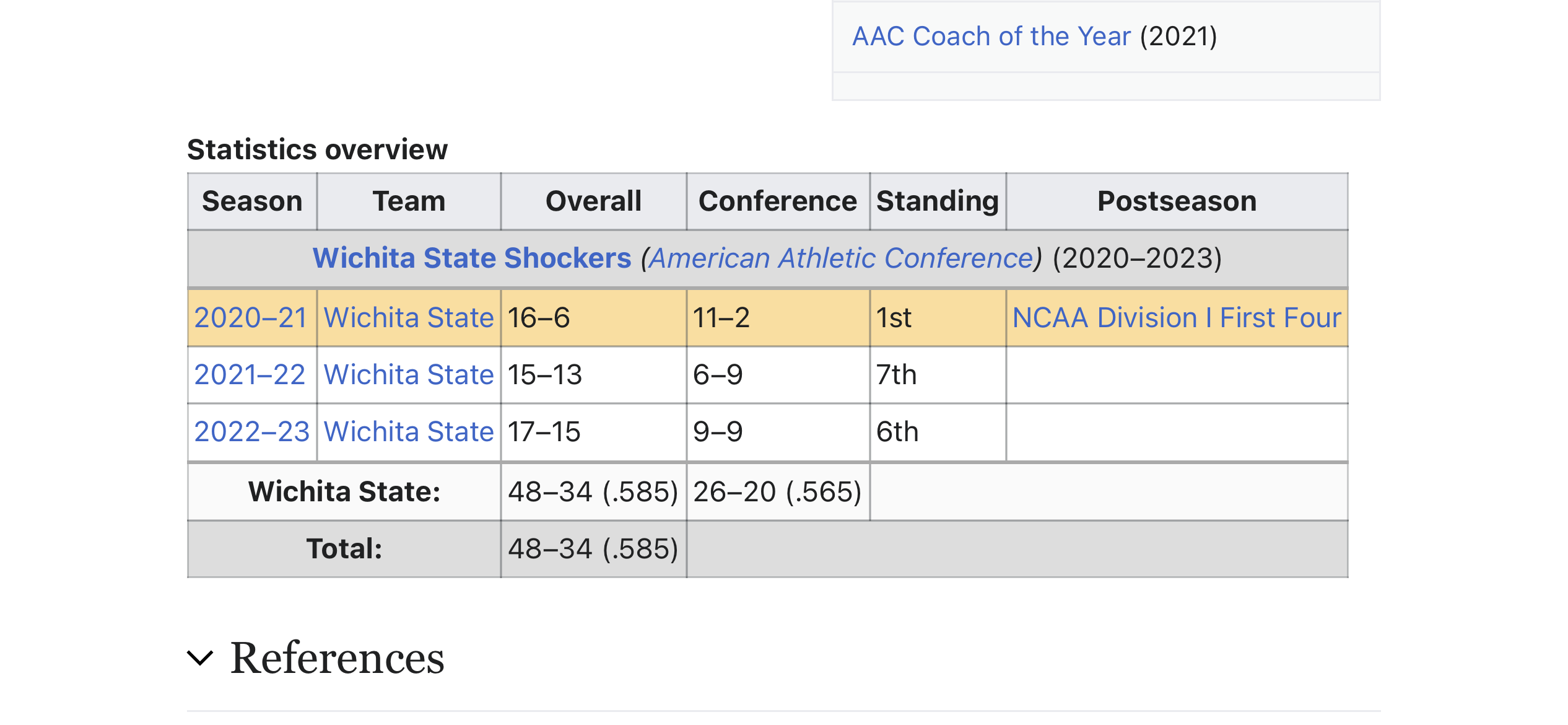Collapse the References section chevron
Viewport: 1568px width, 725px height.
(200, 658)
